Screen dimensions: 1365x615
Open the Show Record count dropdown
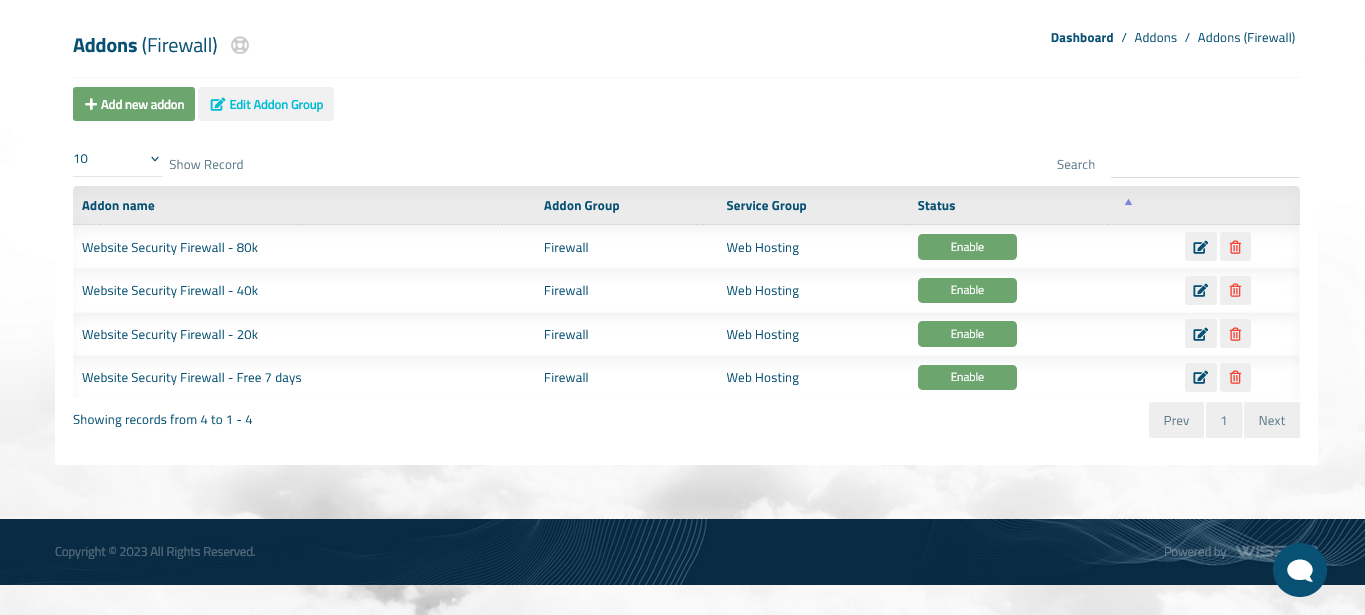(117, 159)
